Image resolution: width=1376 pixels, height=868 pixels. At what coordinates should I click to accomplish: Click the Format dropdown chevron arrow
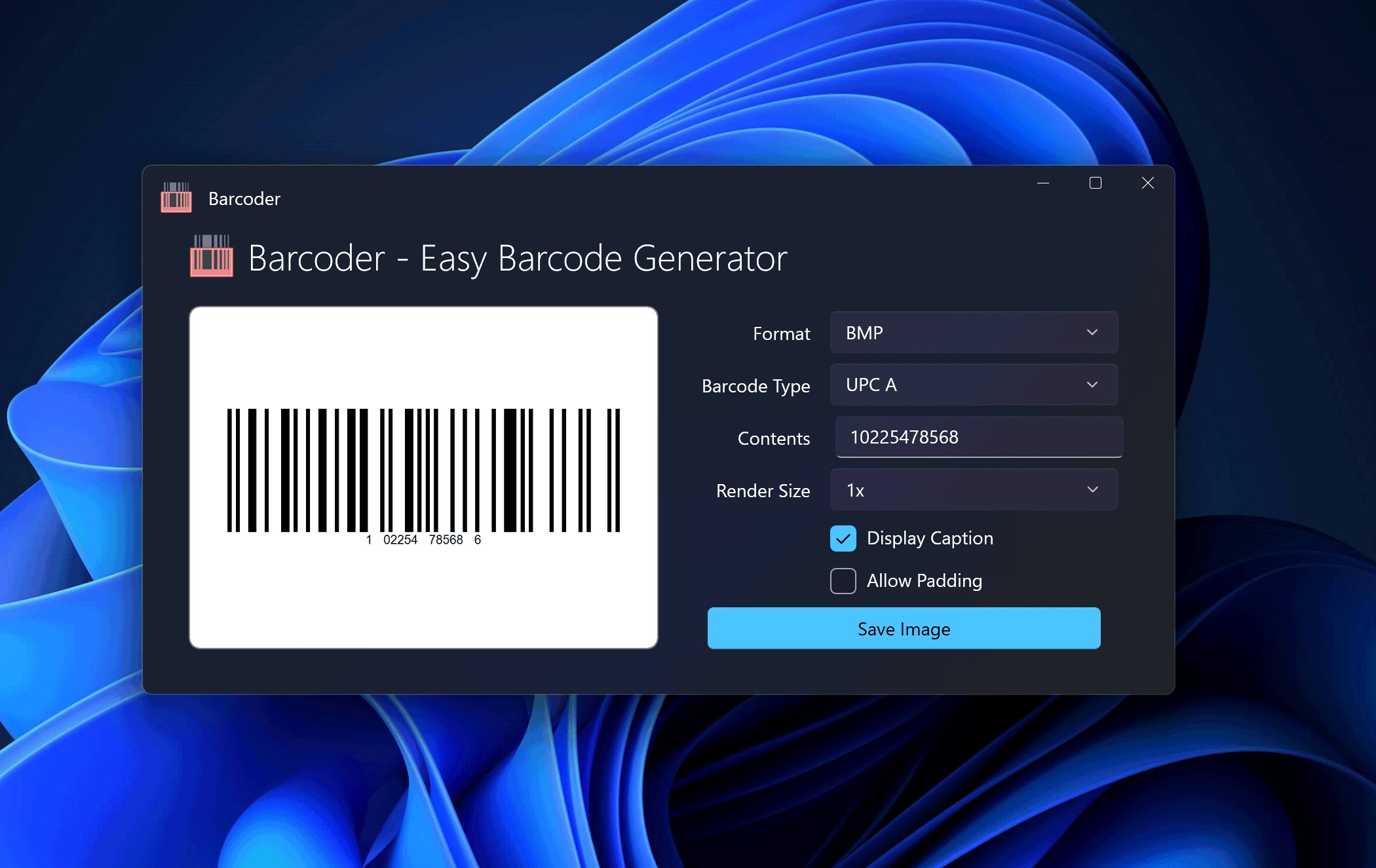[x=1092, y=332]
